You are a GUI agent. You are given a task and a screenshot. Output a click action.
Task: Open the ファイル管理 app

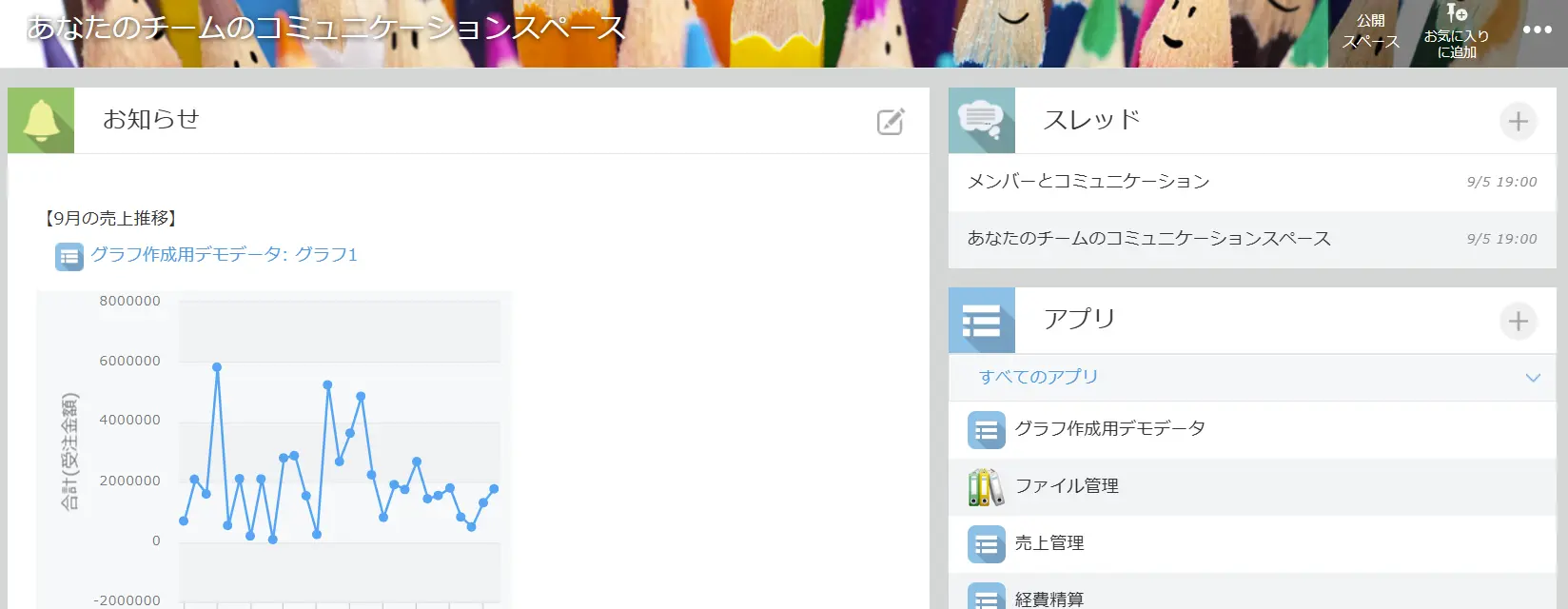click(x=1067, y=486)
